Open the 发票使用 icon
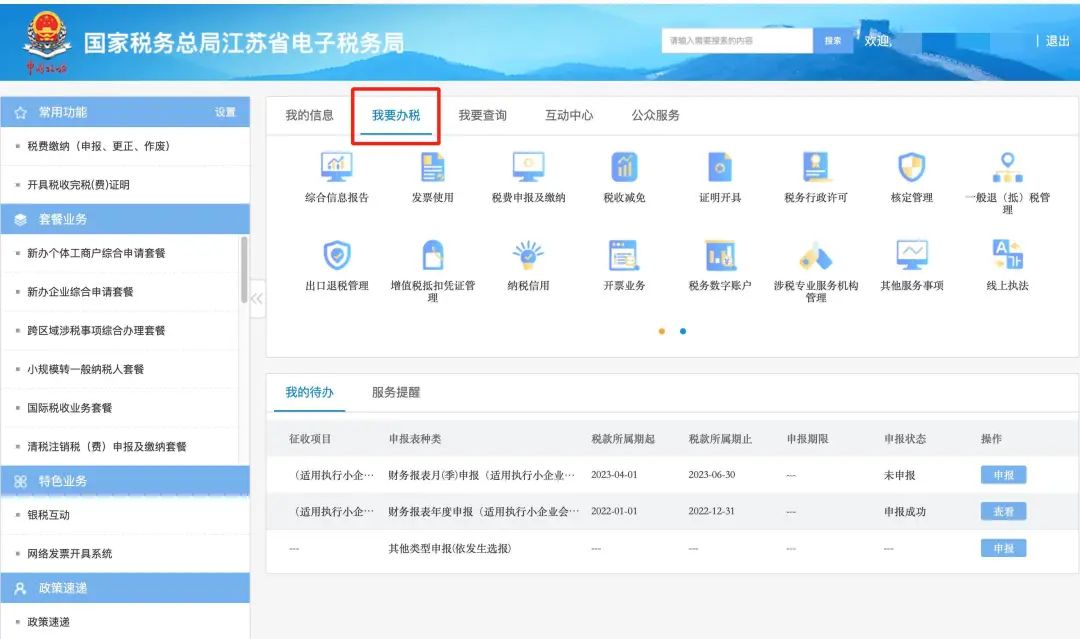 click(x=433, y=167)
